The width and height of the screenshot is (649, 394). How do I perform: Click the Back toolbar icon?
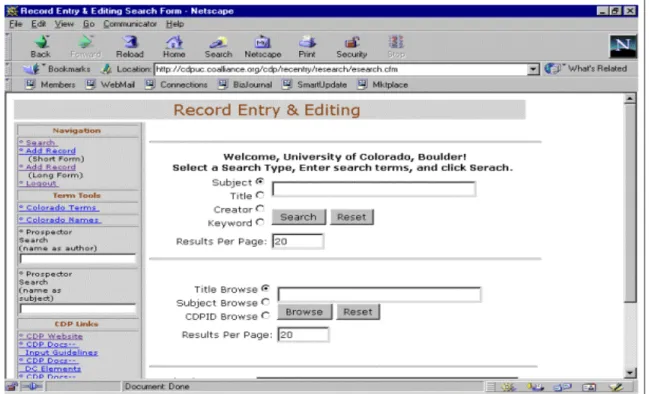41,46
